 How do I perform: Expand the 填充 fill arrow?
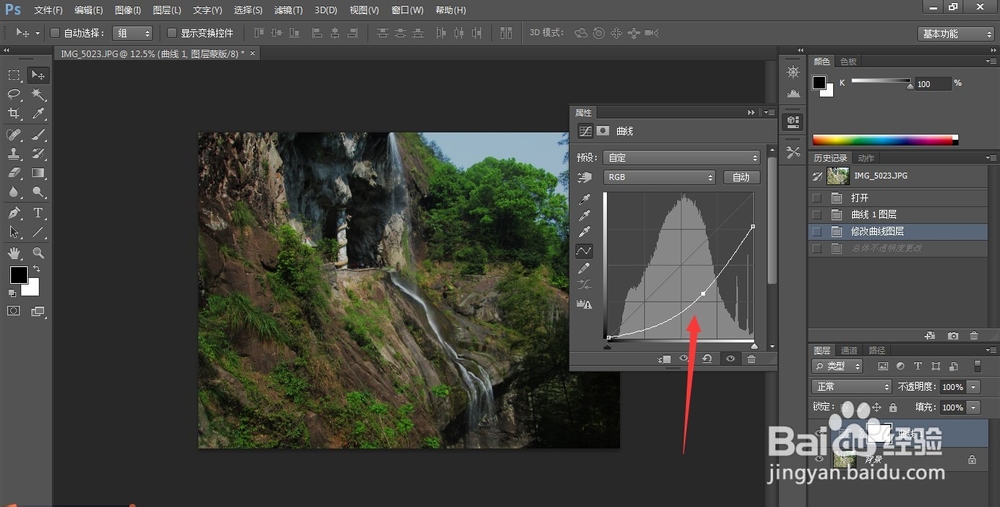click(x=973, y=407)
